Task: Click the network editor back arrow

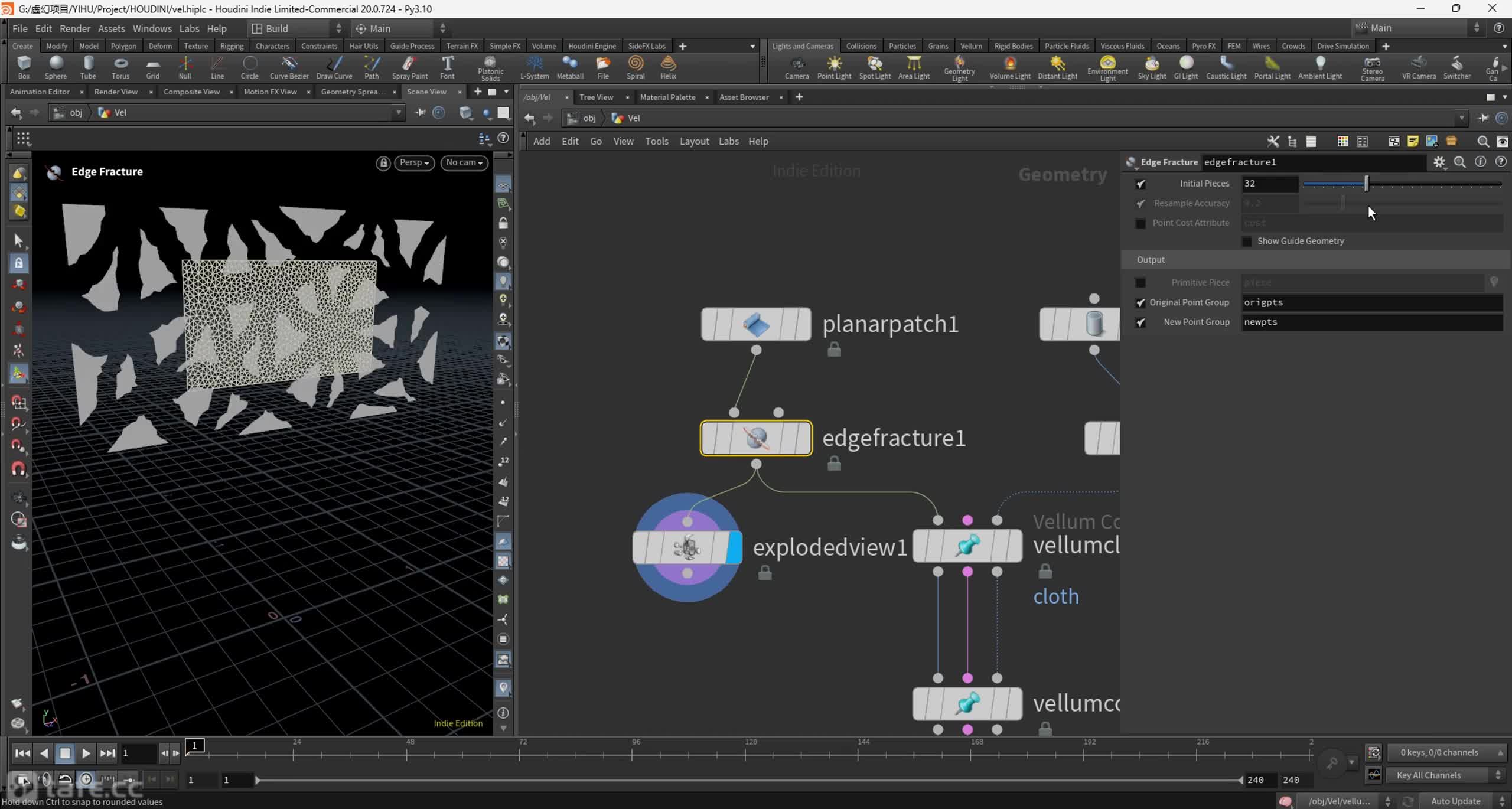Action: tap(530, 118)
